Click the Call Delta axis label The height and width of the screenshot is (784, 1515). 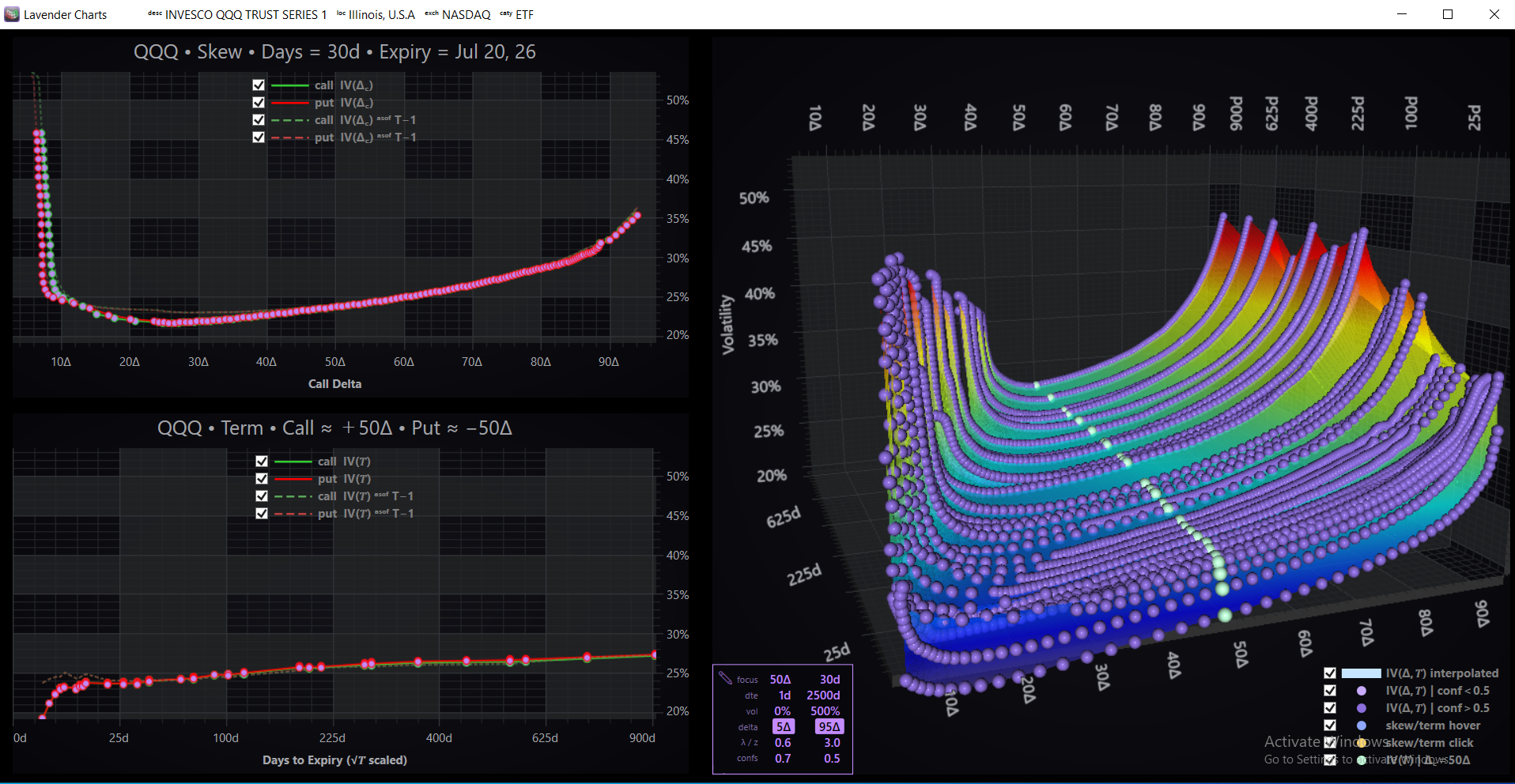334,384
